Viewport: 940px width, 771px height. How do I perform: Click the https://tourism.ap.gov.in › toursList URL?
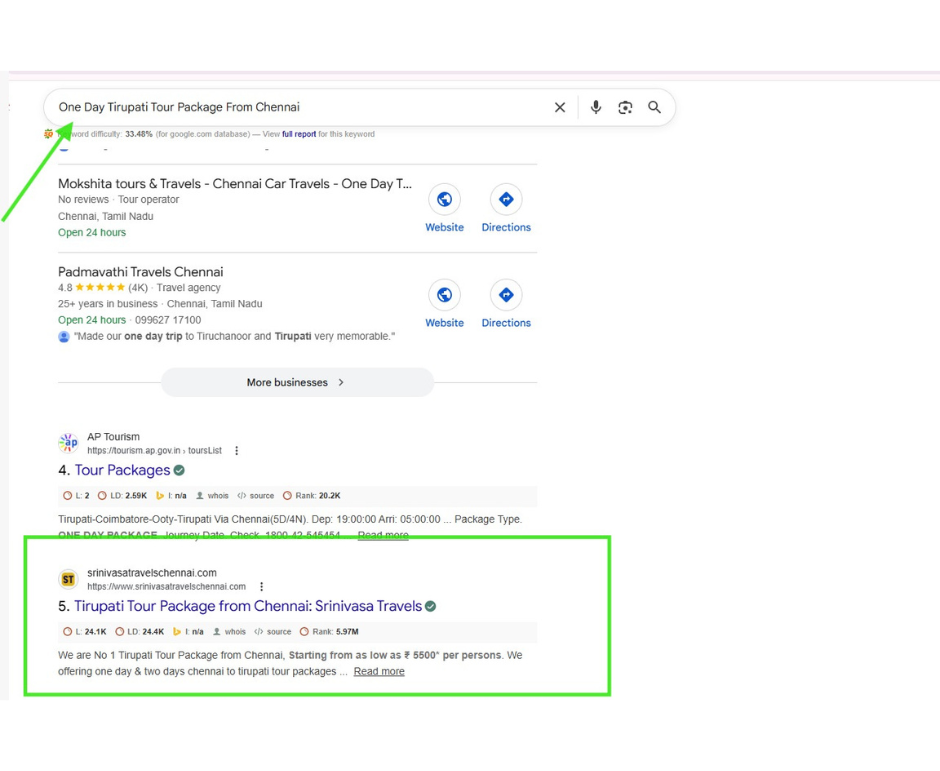155,451
